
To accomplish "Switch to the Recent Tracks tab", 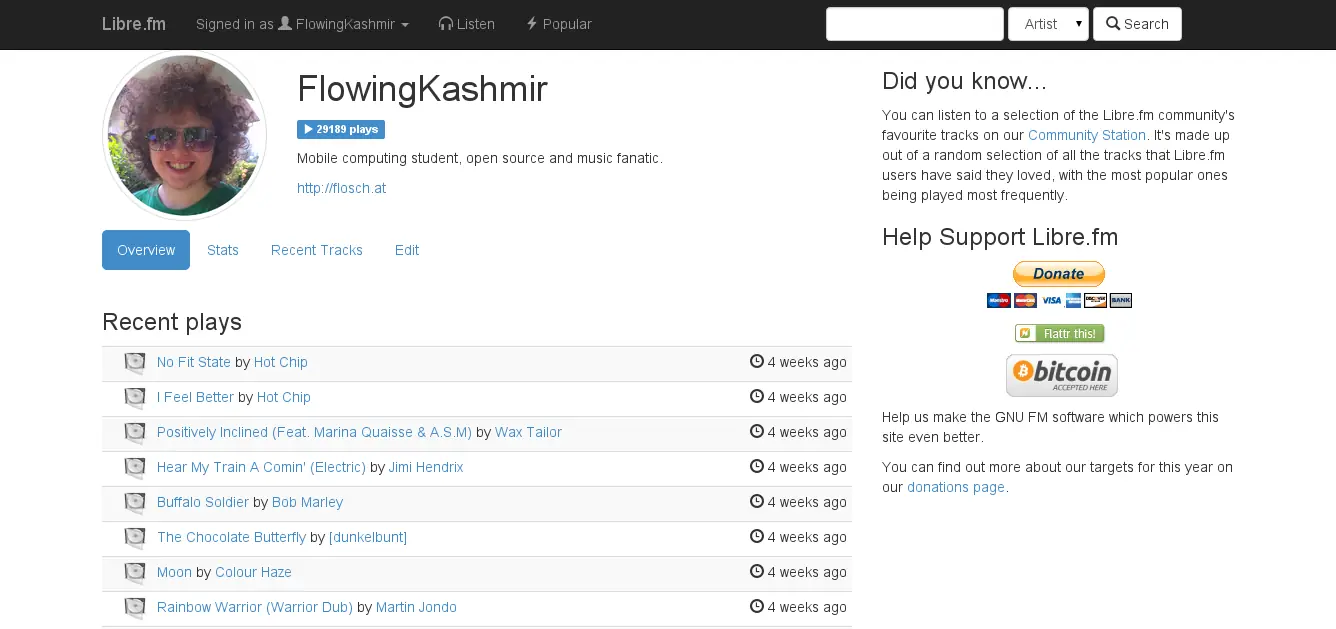I will tap(317, 250).
